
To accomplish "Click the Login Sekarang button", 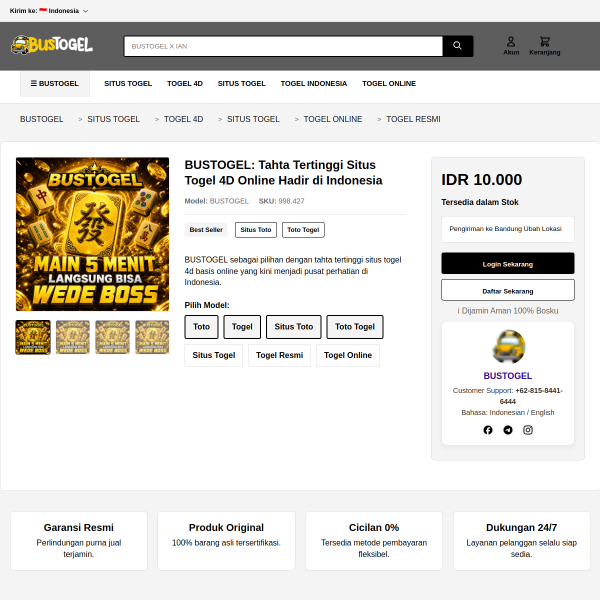I will 508,263.
